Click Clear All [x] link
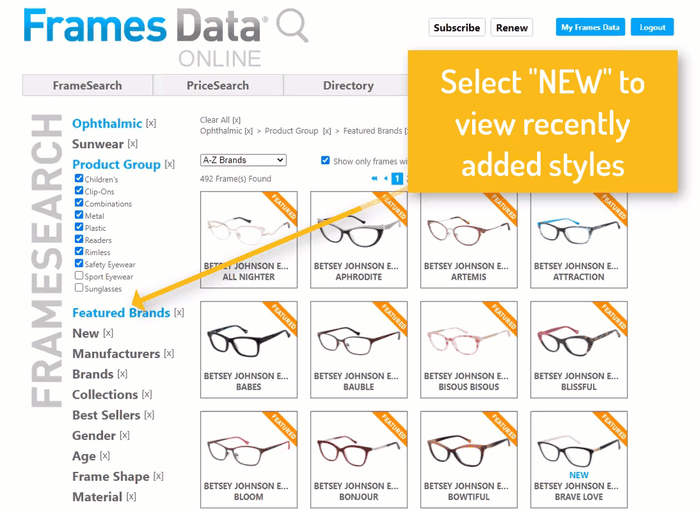This screenshot has width=700, height=510. click(x=220, y=120)
